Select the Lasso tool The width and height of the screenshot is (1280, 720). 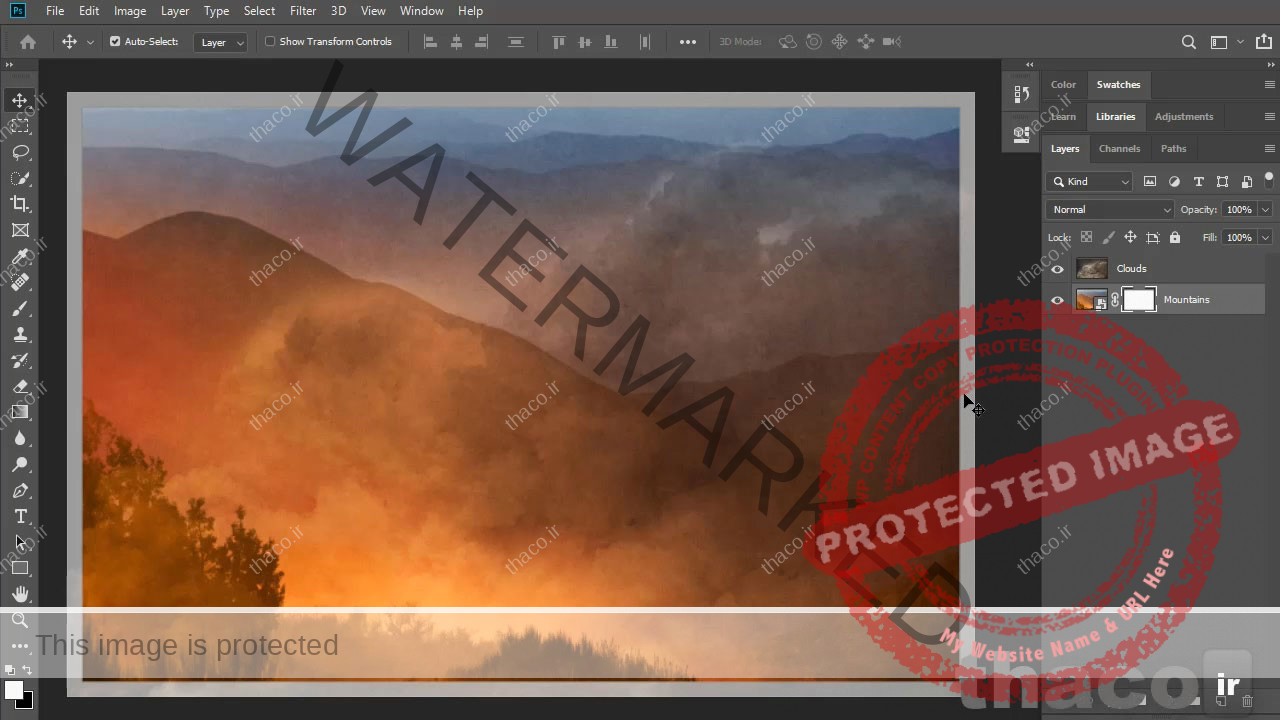(20, 152)
